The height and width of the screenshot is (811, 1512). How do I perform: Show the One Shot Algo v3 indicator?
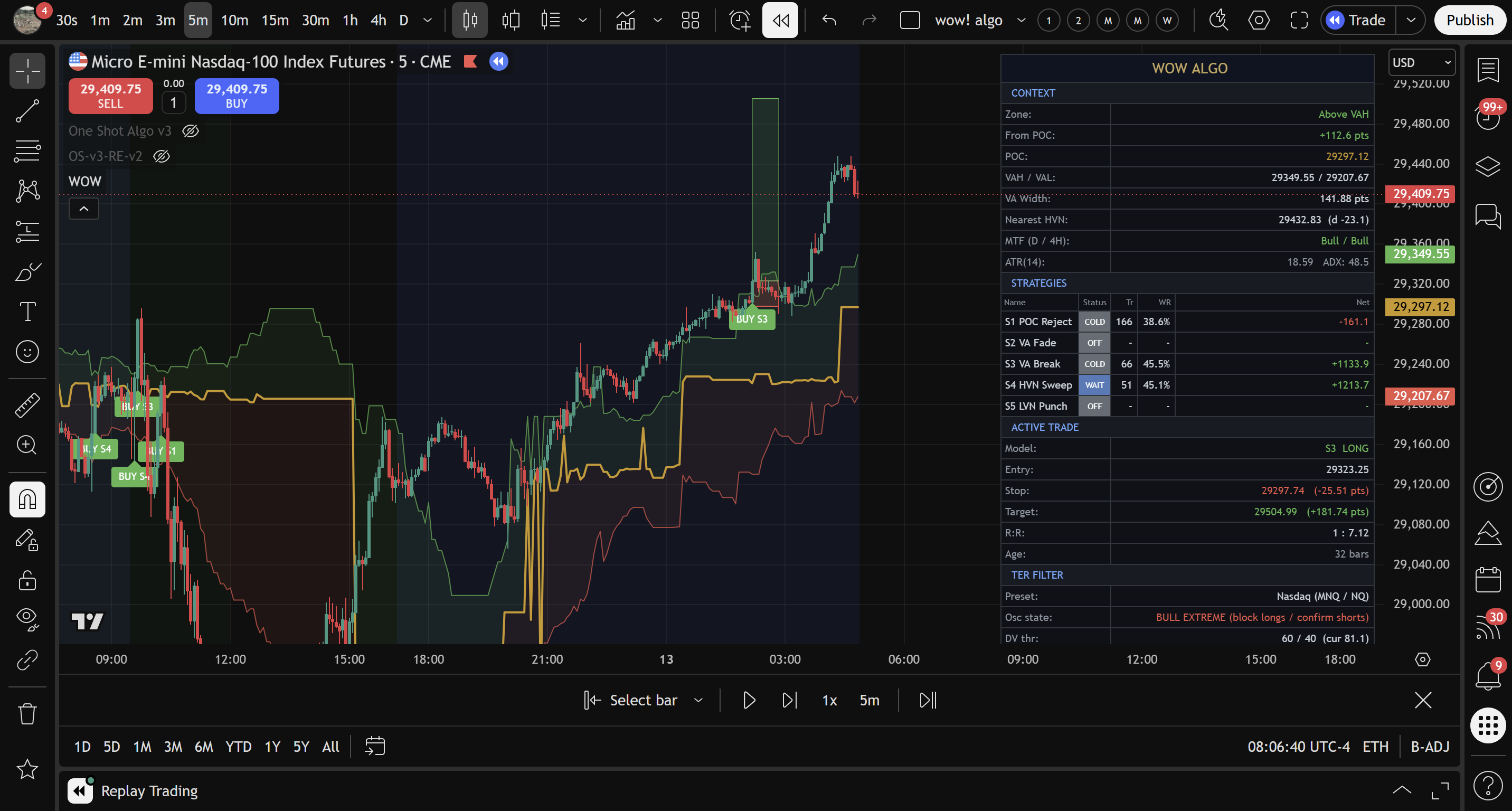click(190, 131)
